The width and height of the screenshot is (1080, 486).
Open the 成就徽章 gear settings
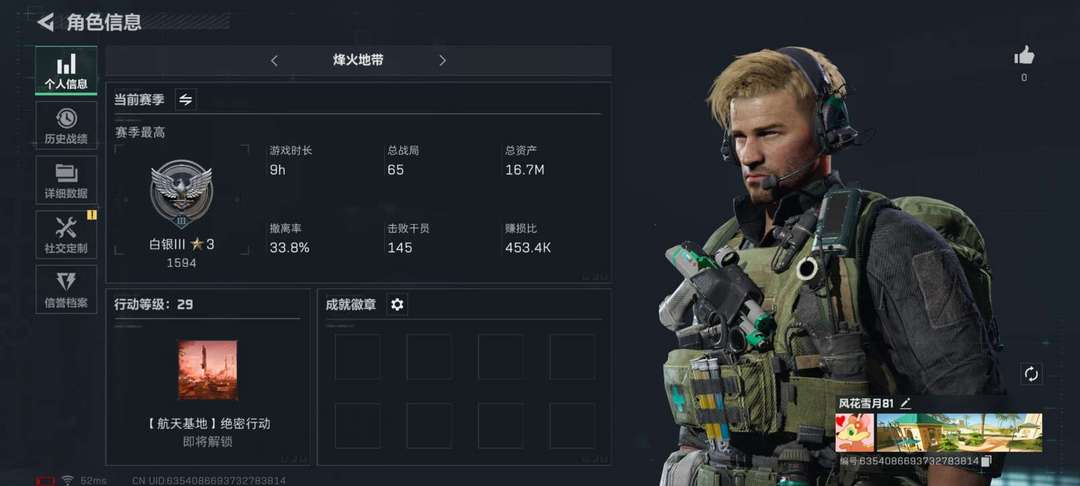point(397,304)
